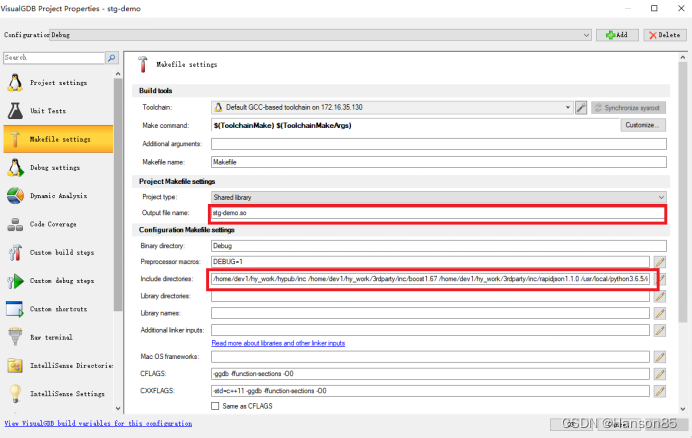
Task: Click the Additional arguments field
Action: (x=439, y=144)
